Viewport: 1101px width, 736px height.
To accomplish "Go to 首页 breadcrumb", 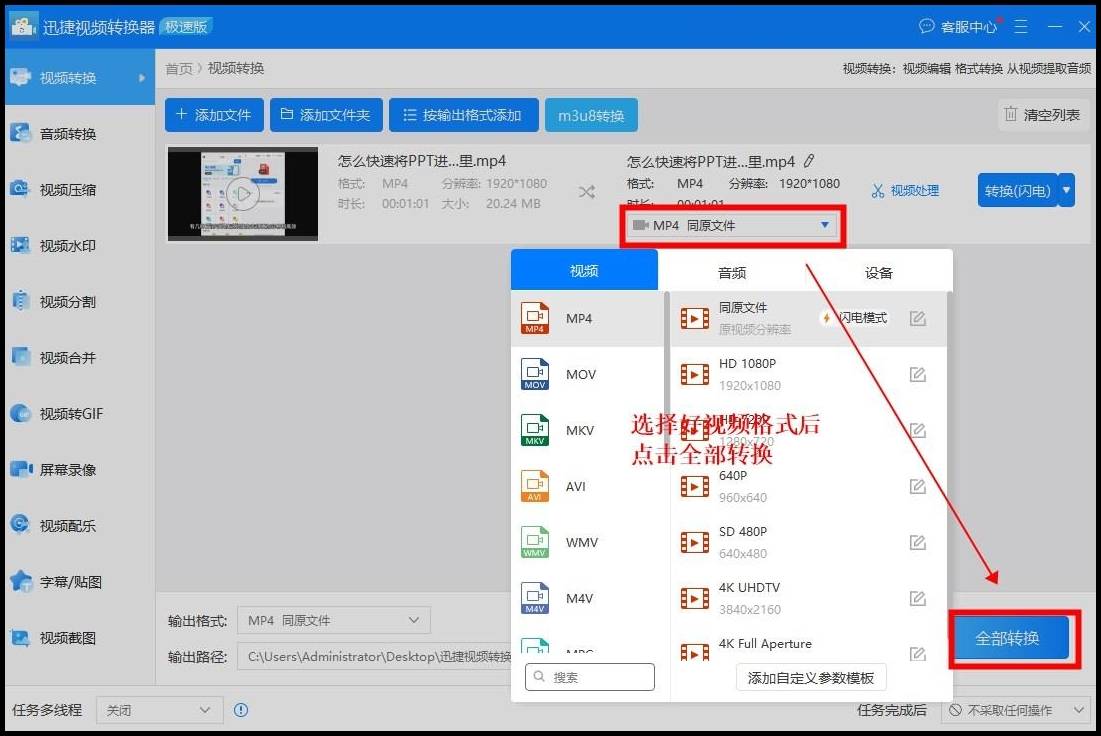I will [x=178, y=68].
